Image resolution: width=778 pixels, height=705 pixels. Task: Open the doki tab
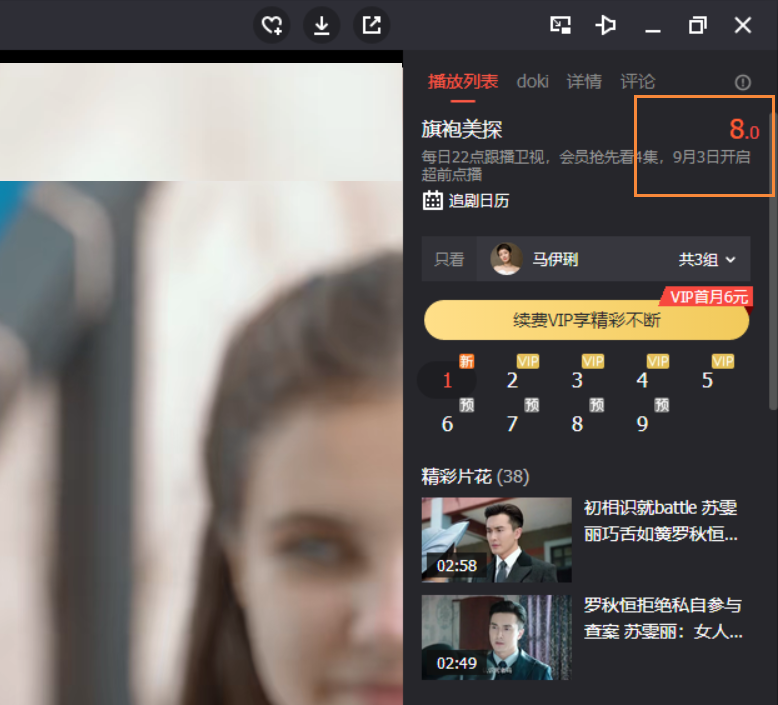click(x=532, y=81)
